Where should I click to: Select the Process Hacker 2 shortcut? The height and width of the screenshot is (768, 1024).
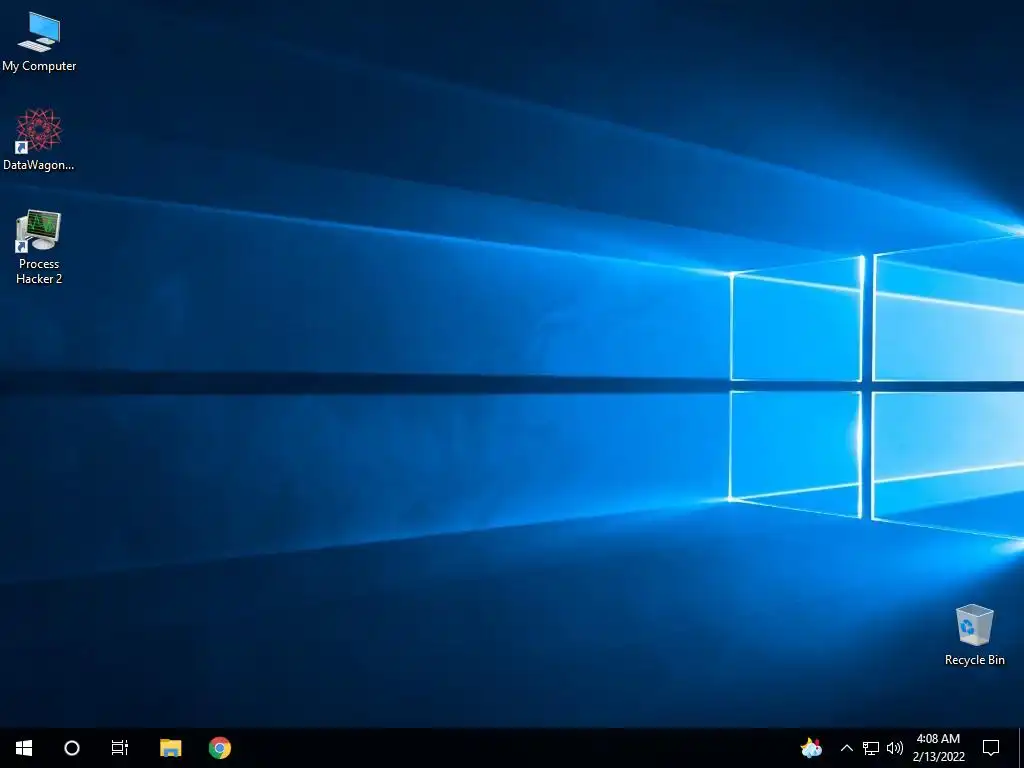pos(39,247)
